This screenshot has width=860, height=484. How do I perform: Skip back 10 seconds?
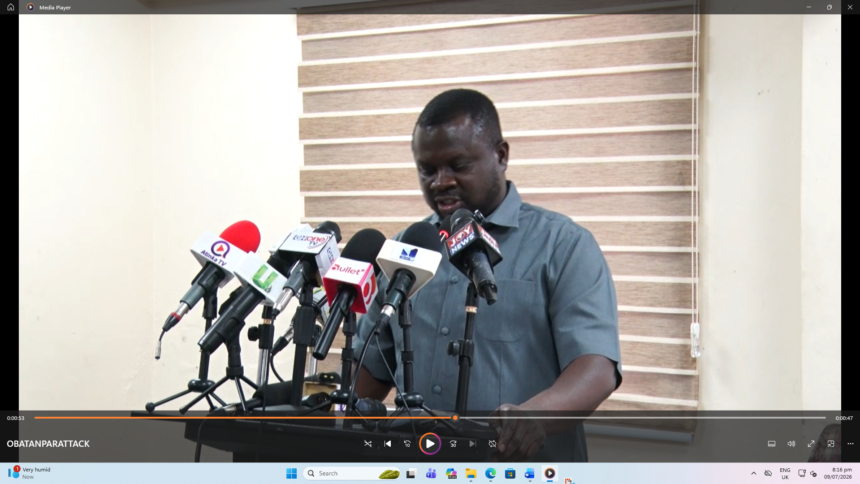408,443
